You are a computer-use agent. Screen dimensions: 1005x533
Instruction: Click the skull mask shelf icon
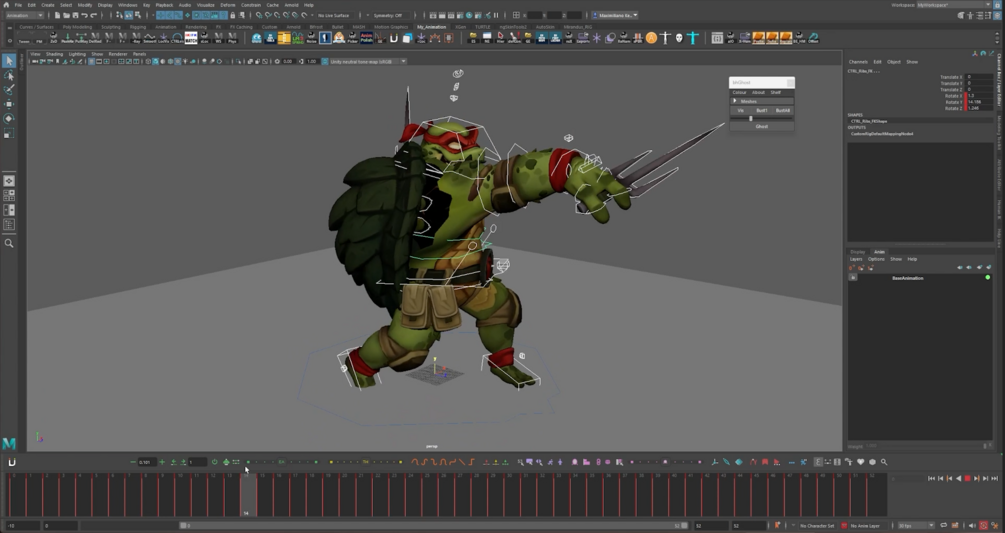click(679, 38)
